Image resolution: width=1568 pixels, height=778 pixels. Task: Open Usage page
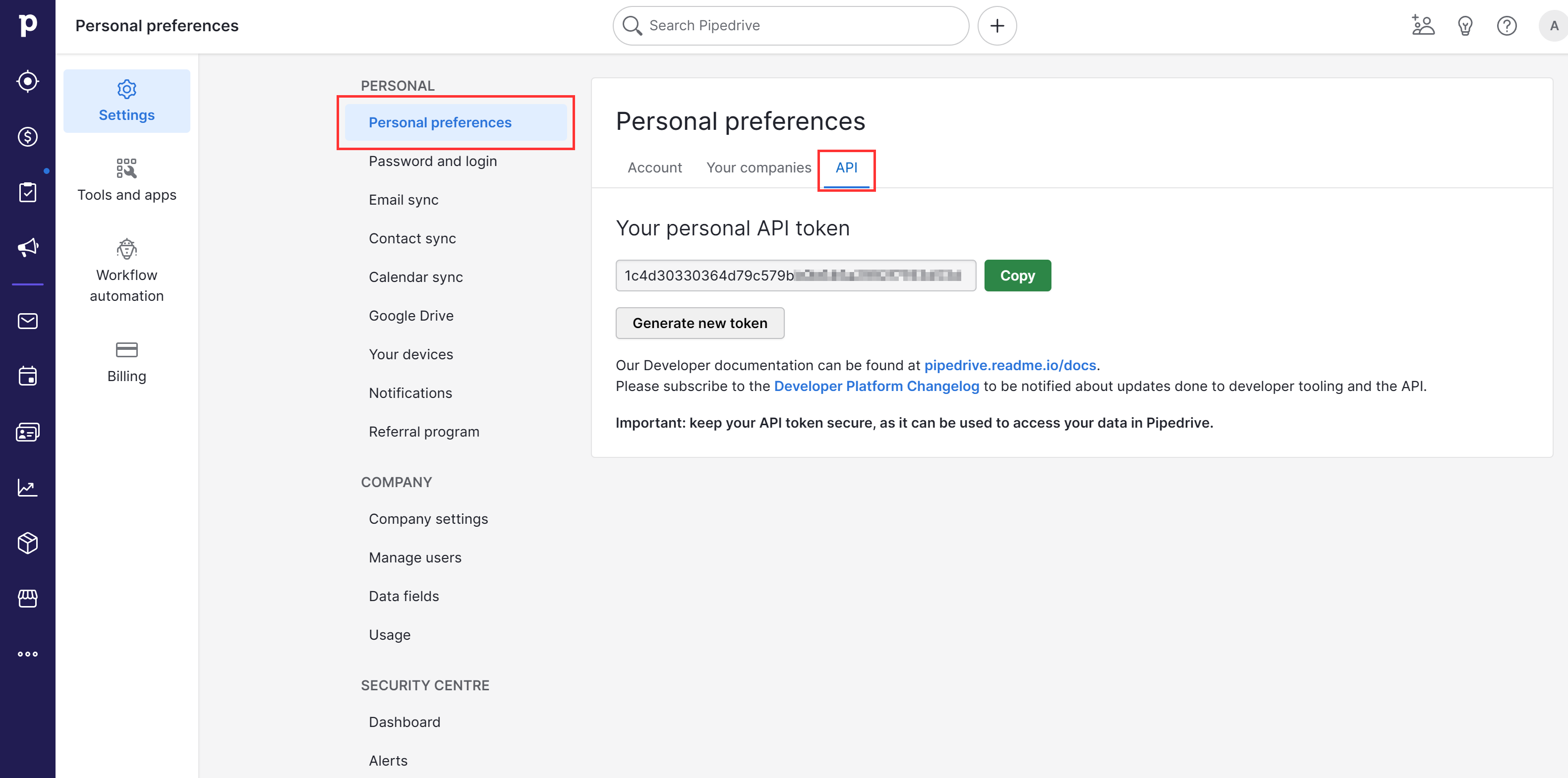click(x=390, y=634)
